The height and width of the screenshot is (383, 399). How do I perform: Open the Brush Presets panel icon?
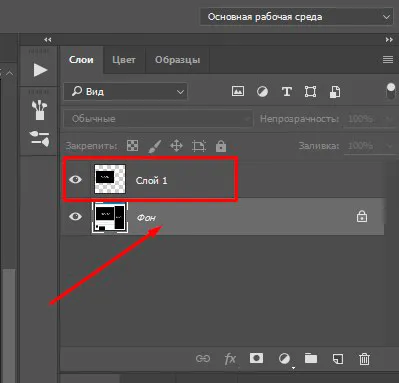click(39, 110)
